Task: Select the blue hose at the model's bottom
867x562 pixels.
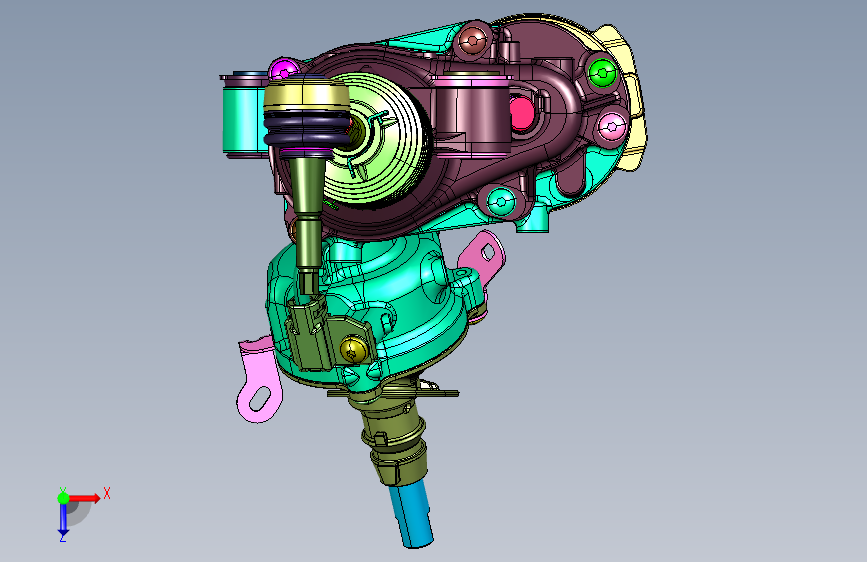Action: pyautogui.click(x=411, y=516)
